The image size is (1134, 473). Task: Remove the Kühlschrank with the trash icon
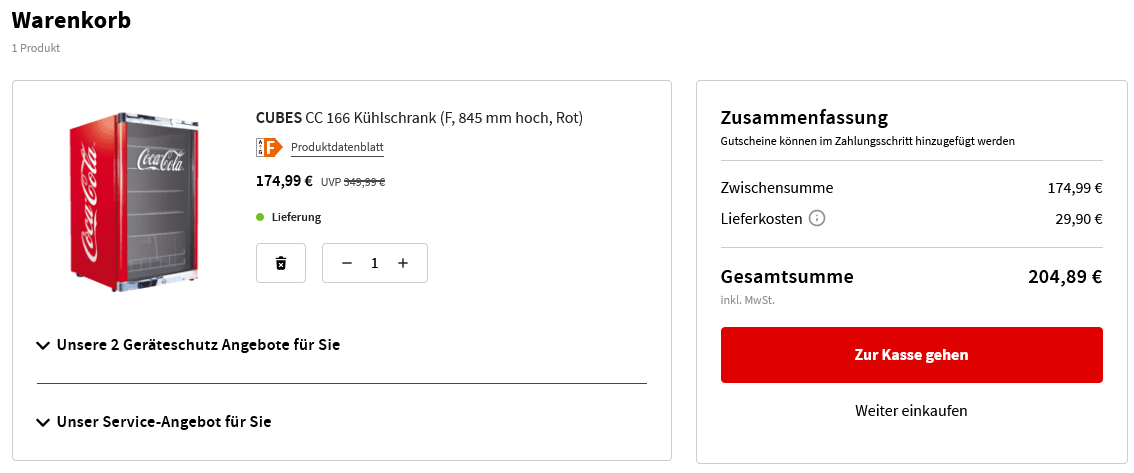pyautogui.click(x=281, y=263)
